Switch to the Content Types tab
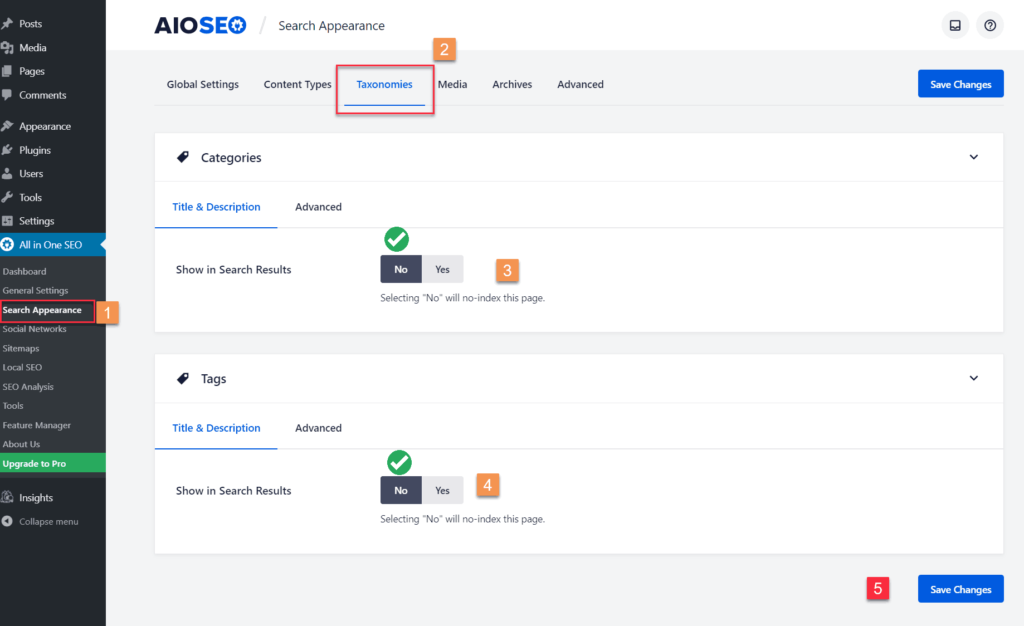The height and width of the screenshot is (626, 1024). pos(297,84)
